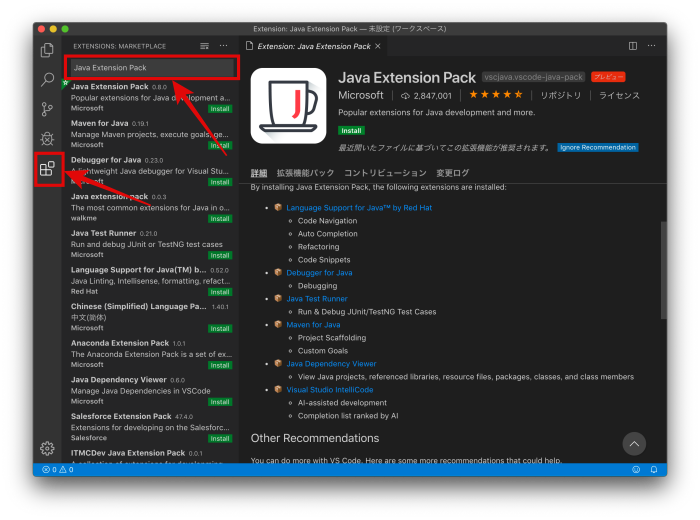This screenshot has height=520, width=700.
Task: Select Anaconda Extension Pack list entry
Action: tap(150, 354)
